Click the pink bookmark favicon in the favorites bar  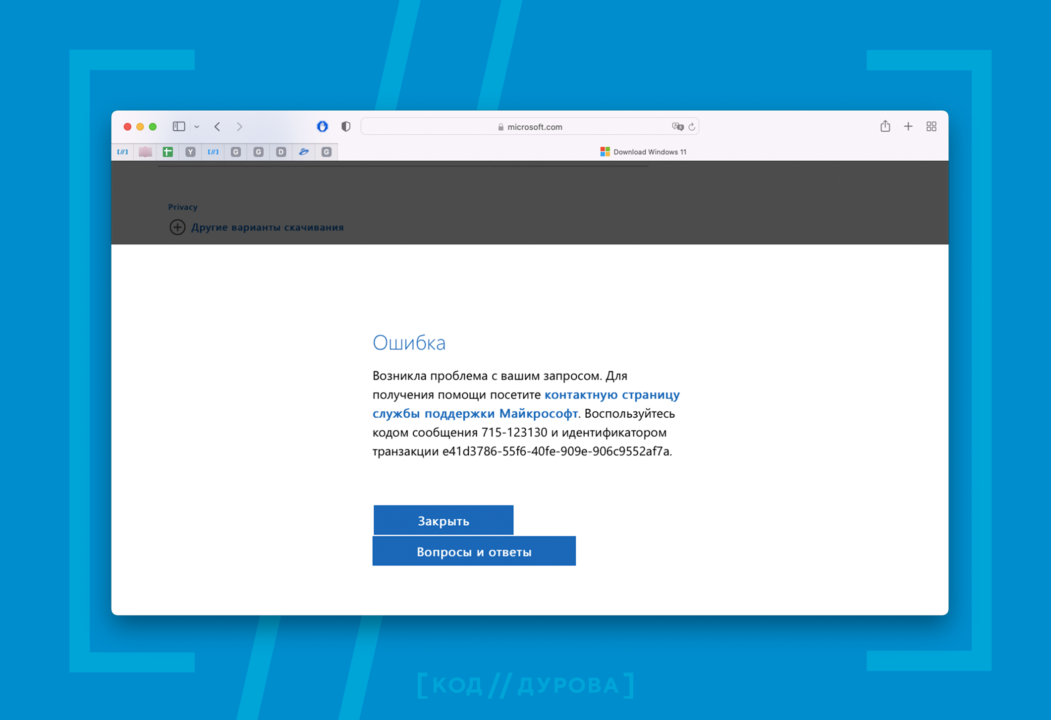[145, 151]
